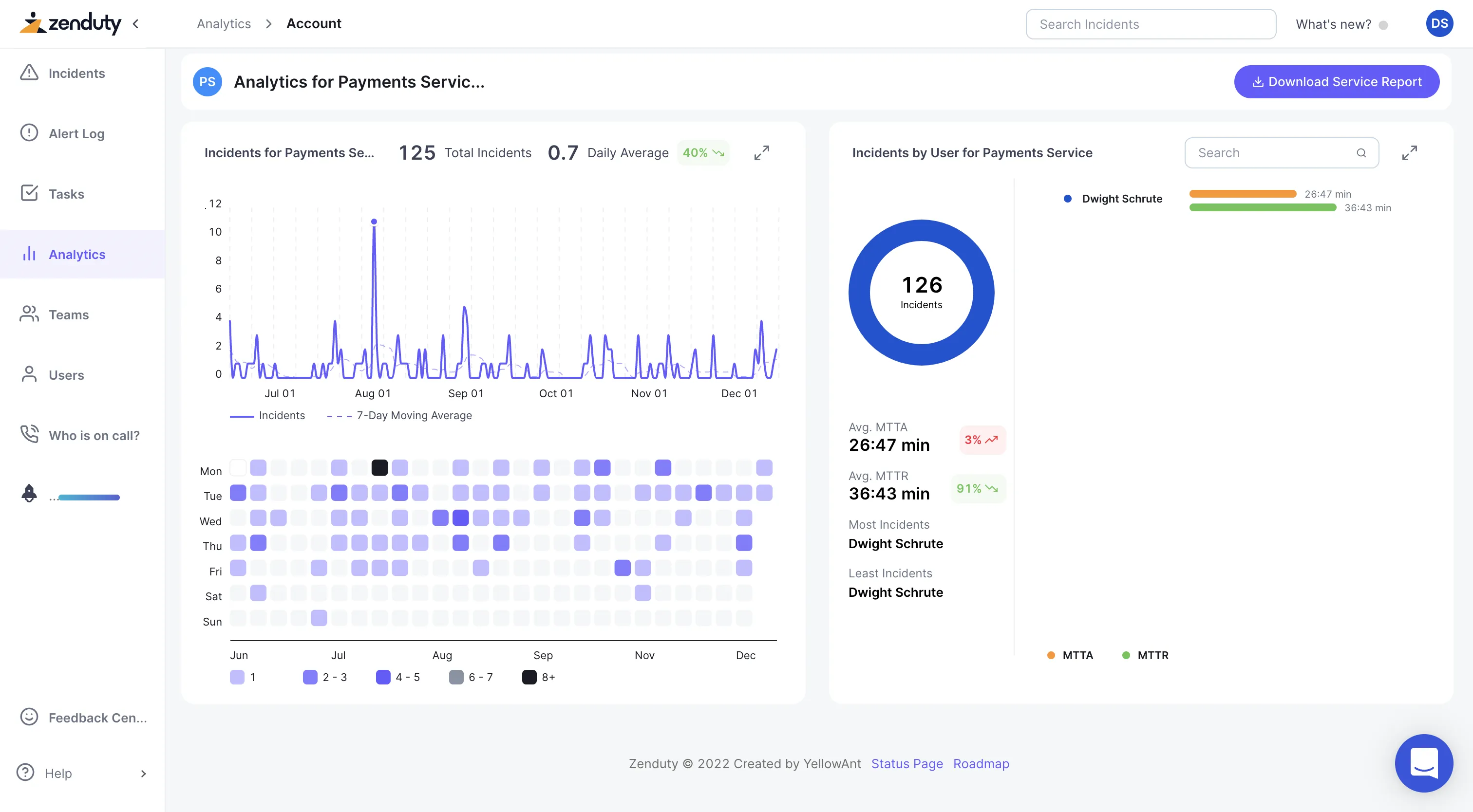1473x812 pixels.
Task: Click the Teams people icon
Action: (x=29, y=314)
